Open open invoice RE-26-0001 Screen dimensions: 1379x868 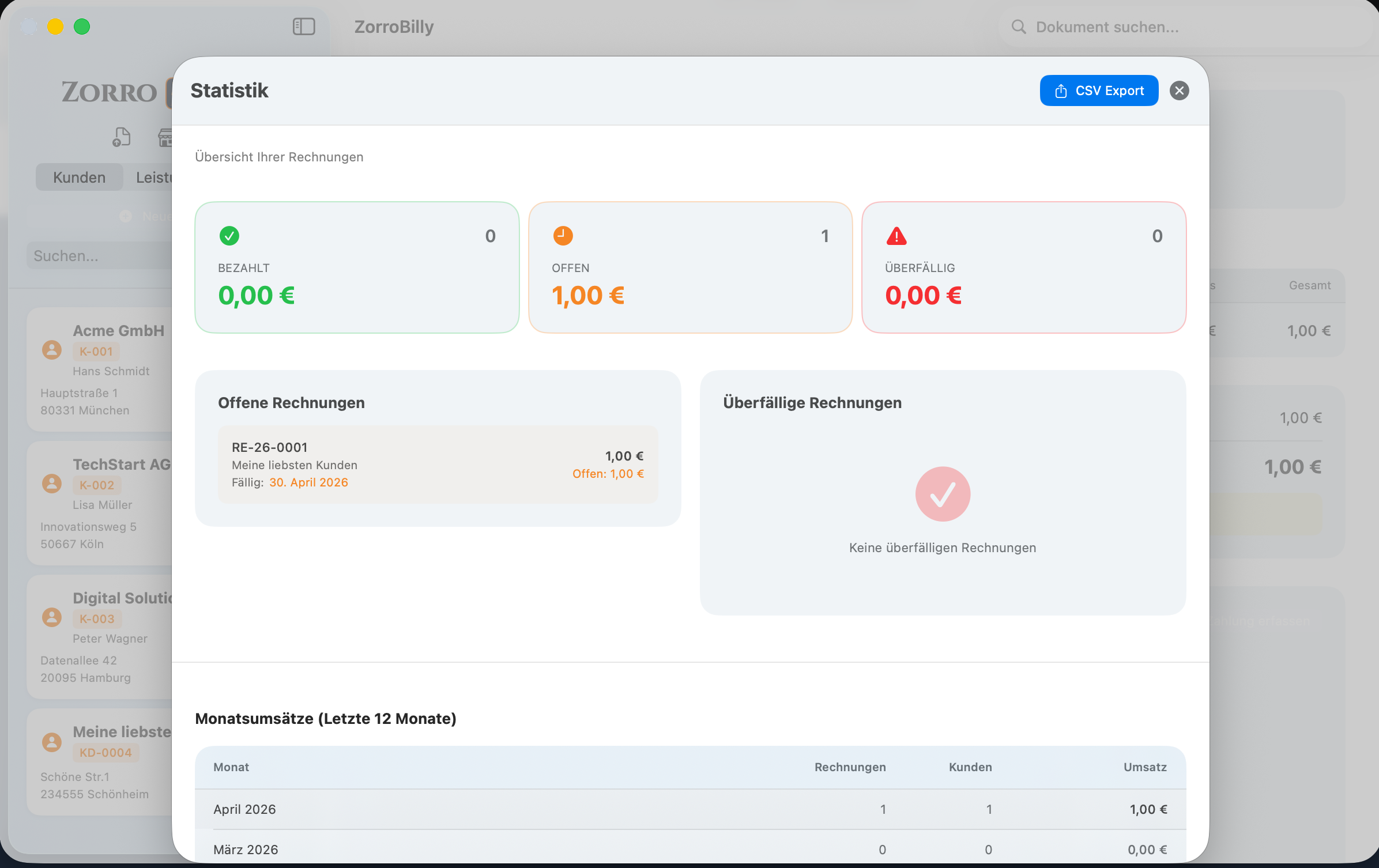pos(438,465)
